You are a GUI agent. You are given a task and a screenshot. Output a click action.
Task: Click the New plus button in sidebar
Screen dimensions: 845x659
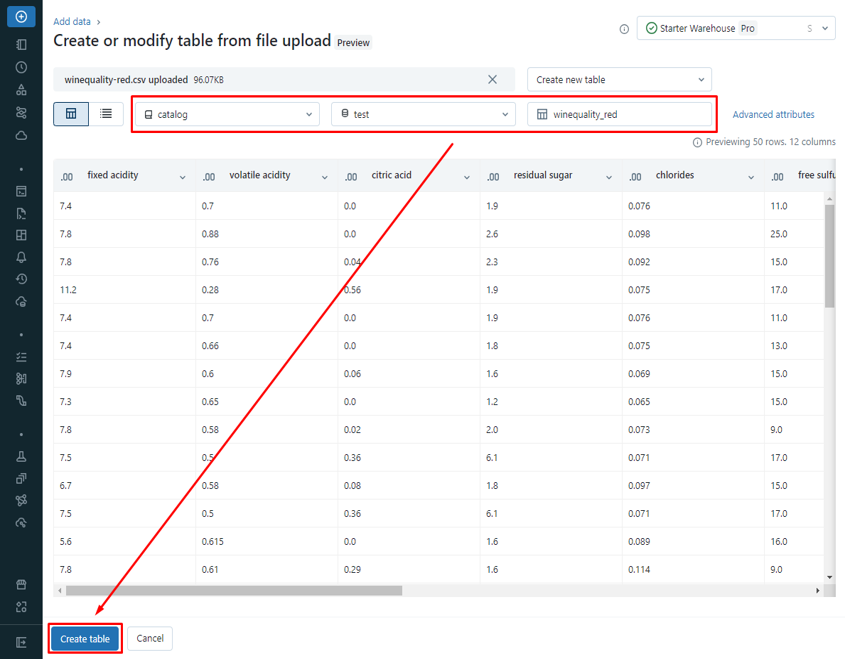click(21, 17)
